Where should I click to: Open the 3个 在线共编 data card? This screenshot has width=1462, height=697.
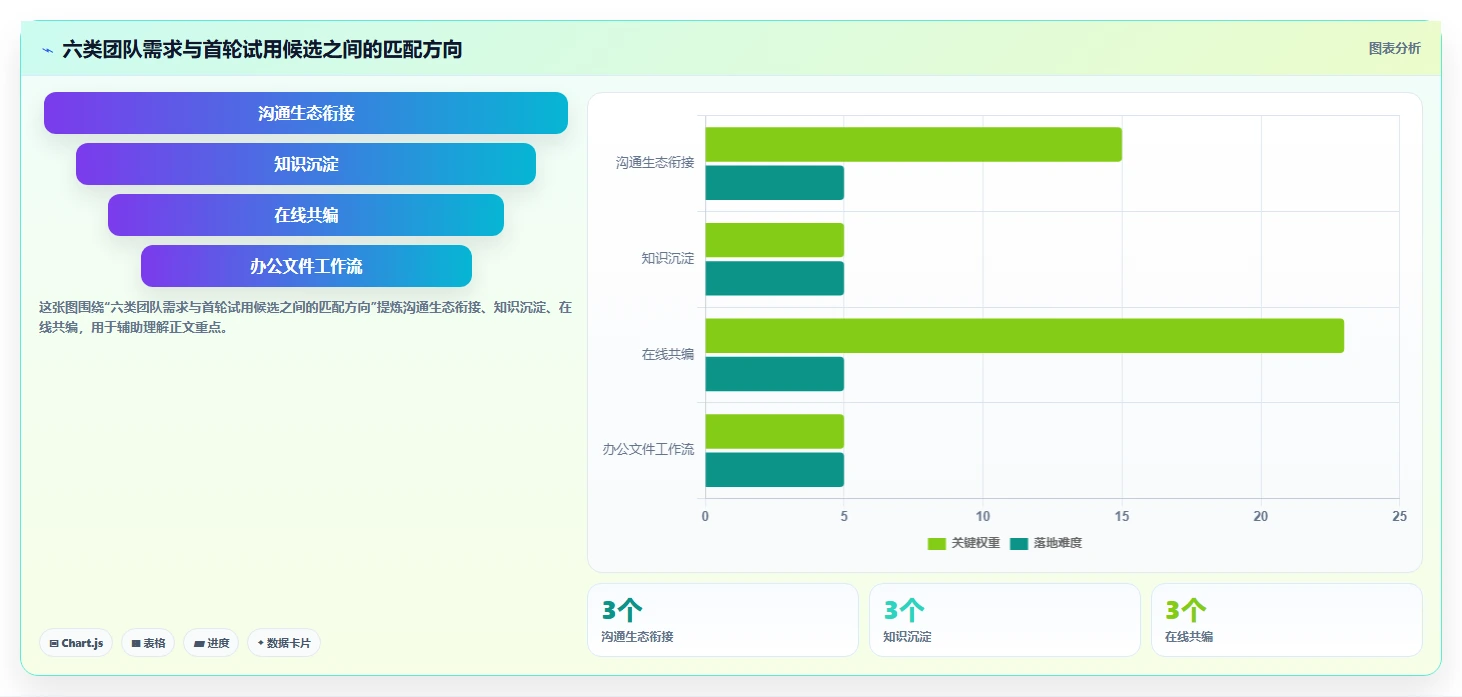(x=1287, y=620)
